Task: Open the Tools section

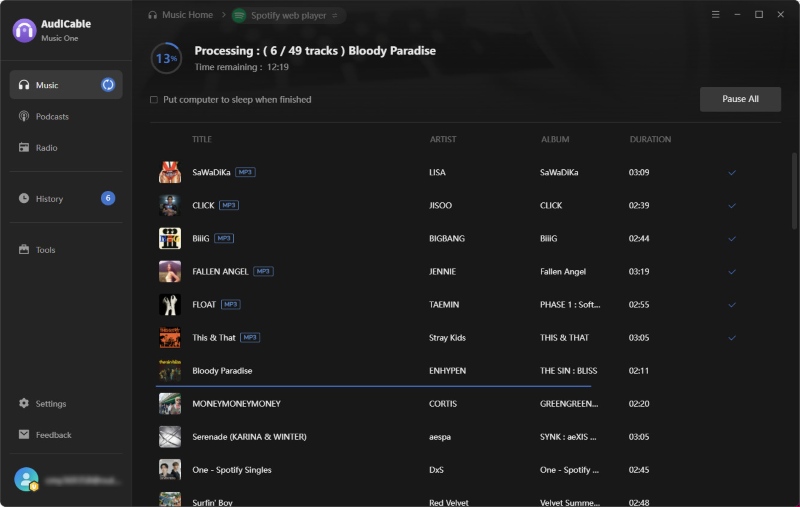Action: click(x=66, y=249)
